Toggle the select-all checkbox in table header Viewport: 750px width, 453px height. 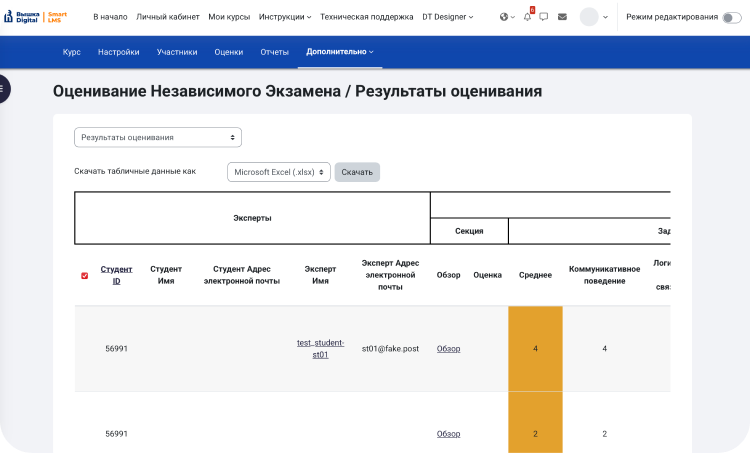[x=85, y=276]
